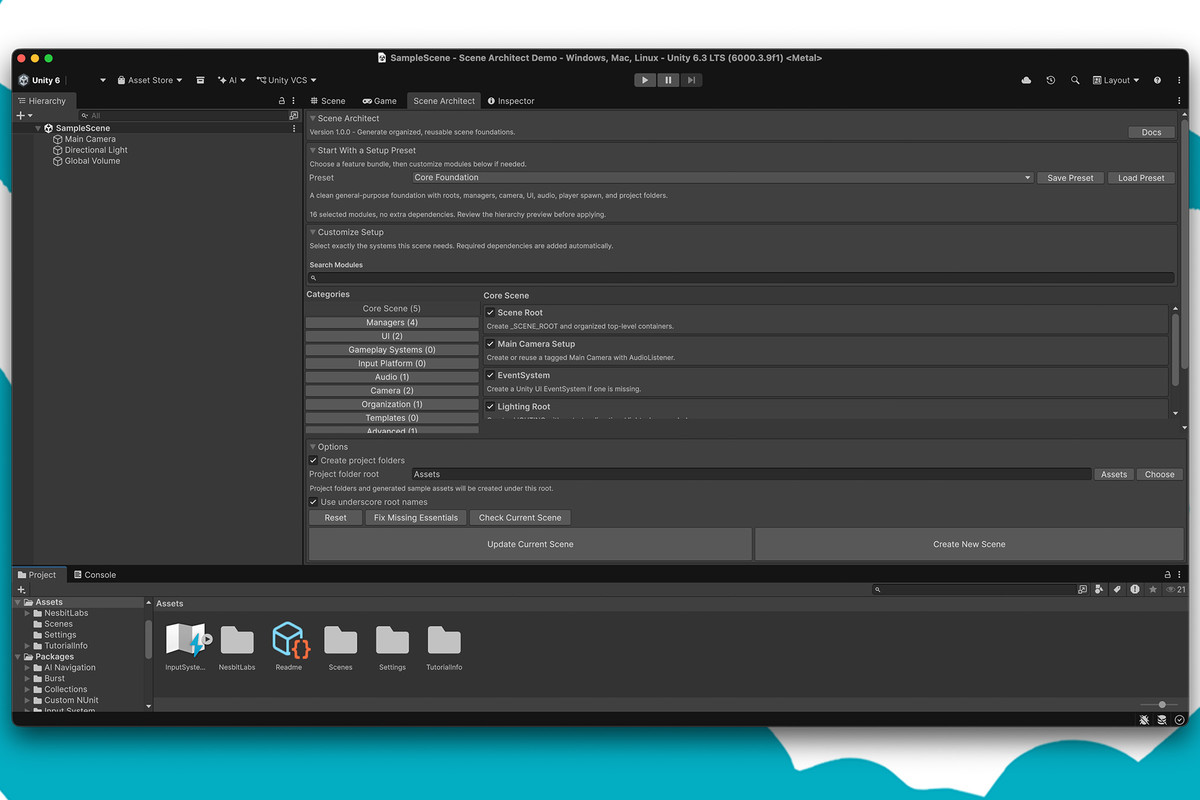This screenshot has height=800, width=1200.
Task: Open the Preset Core Foundation dropdown
Action: pyautogui.click(x=722, y=178)
